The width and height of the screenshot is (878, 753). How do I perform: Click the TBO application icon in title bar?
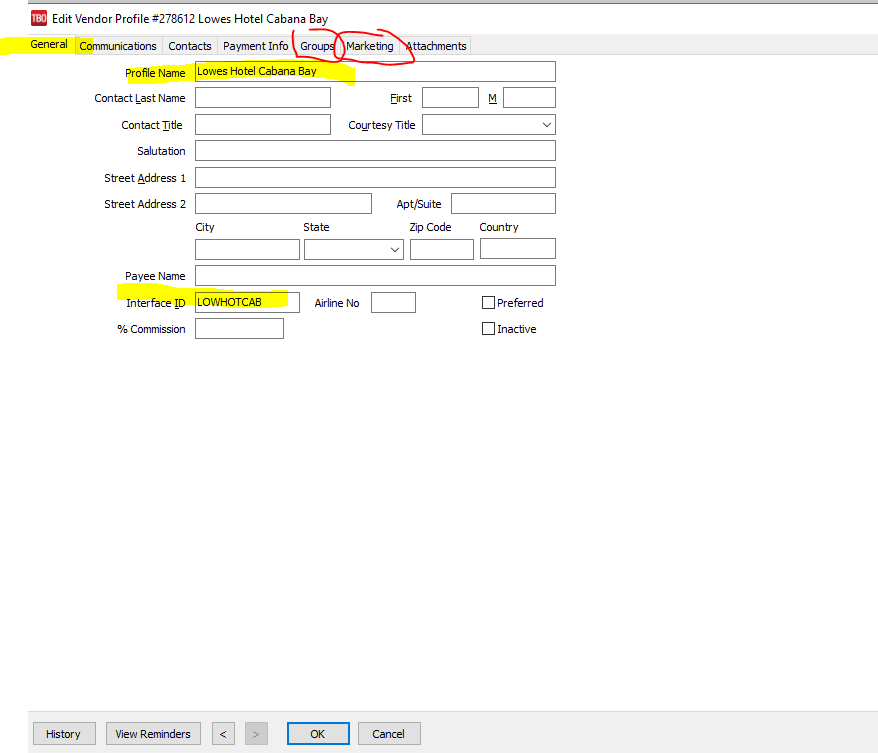(x=39, y=18)
